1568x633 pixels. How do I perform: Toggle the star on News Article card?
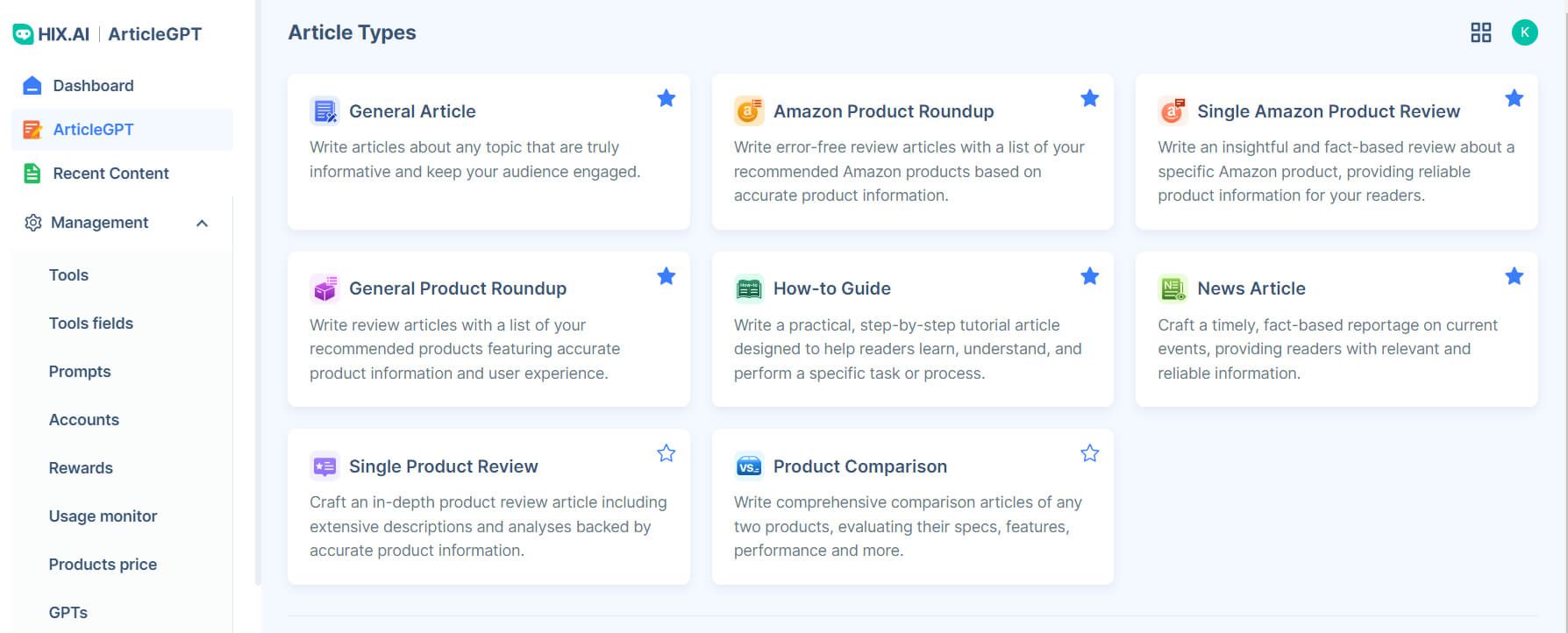1514,276
